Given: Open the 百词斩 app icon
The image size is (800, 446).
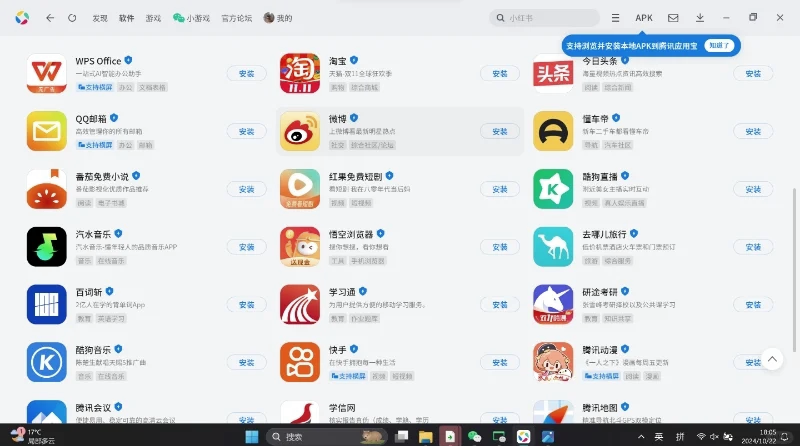Looking at the screenshot, I should point(46,305).
